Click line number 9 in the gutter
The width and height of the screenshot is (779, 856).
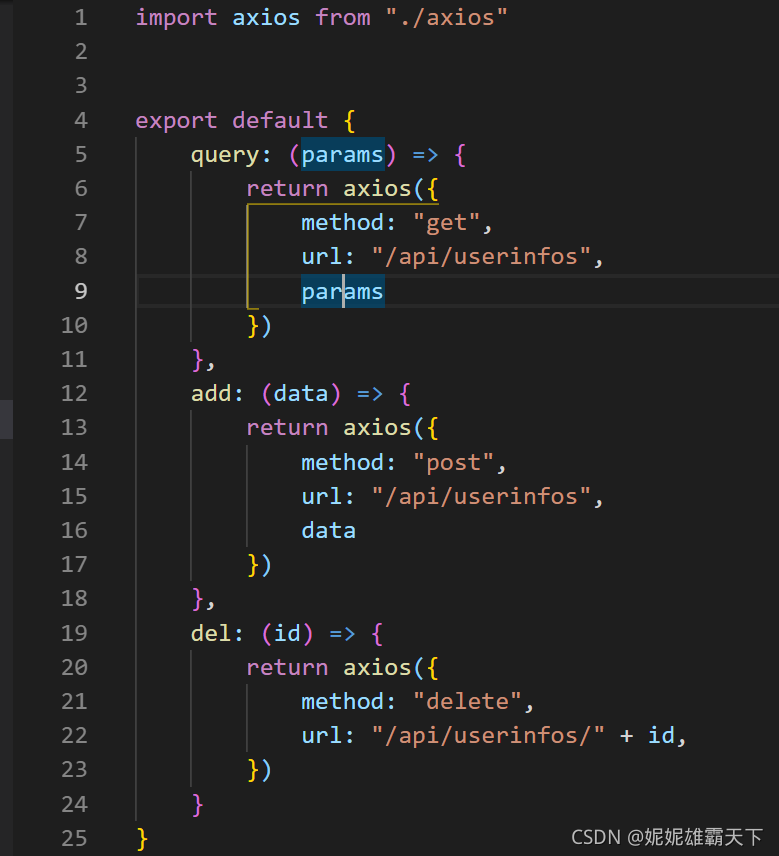pyautogui.click(x=81, y=292)
